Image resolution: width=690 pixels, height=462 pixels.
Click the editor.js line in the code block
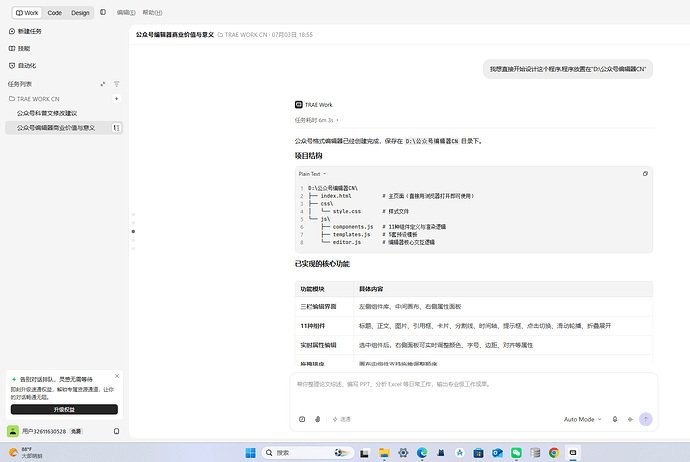coord(372,242)
